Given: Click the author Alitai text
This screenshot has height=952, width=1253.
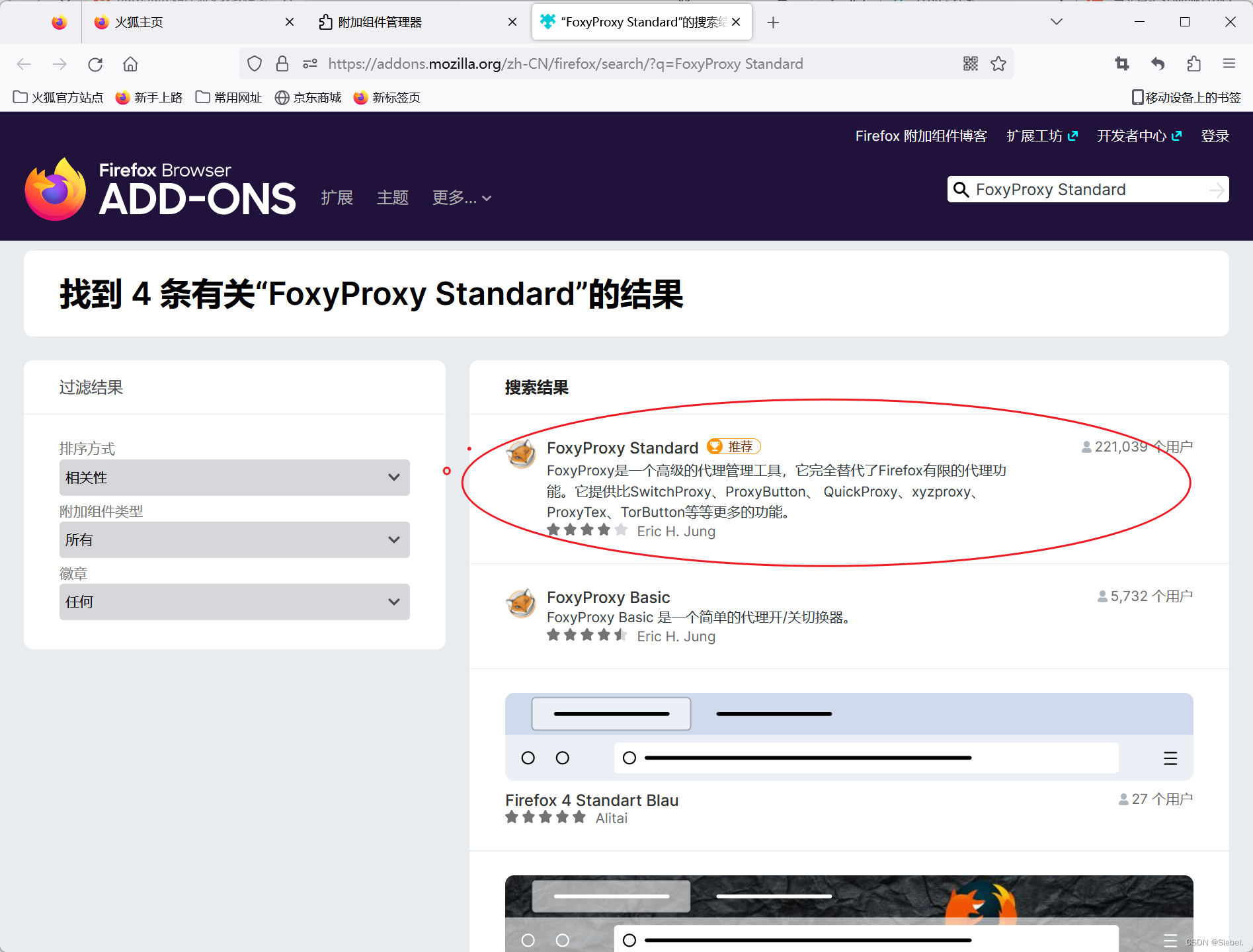Looking at the screenshot, I should click(x=611, y=818).
